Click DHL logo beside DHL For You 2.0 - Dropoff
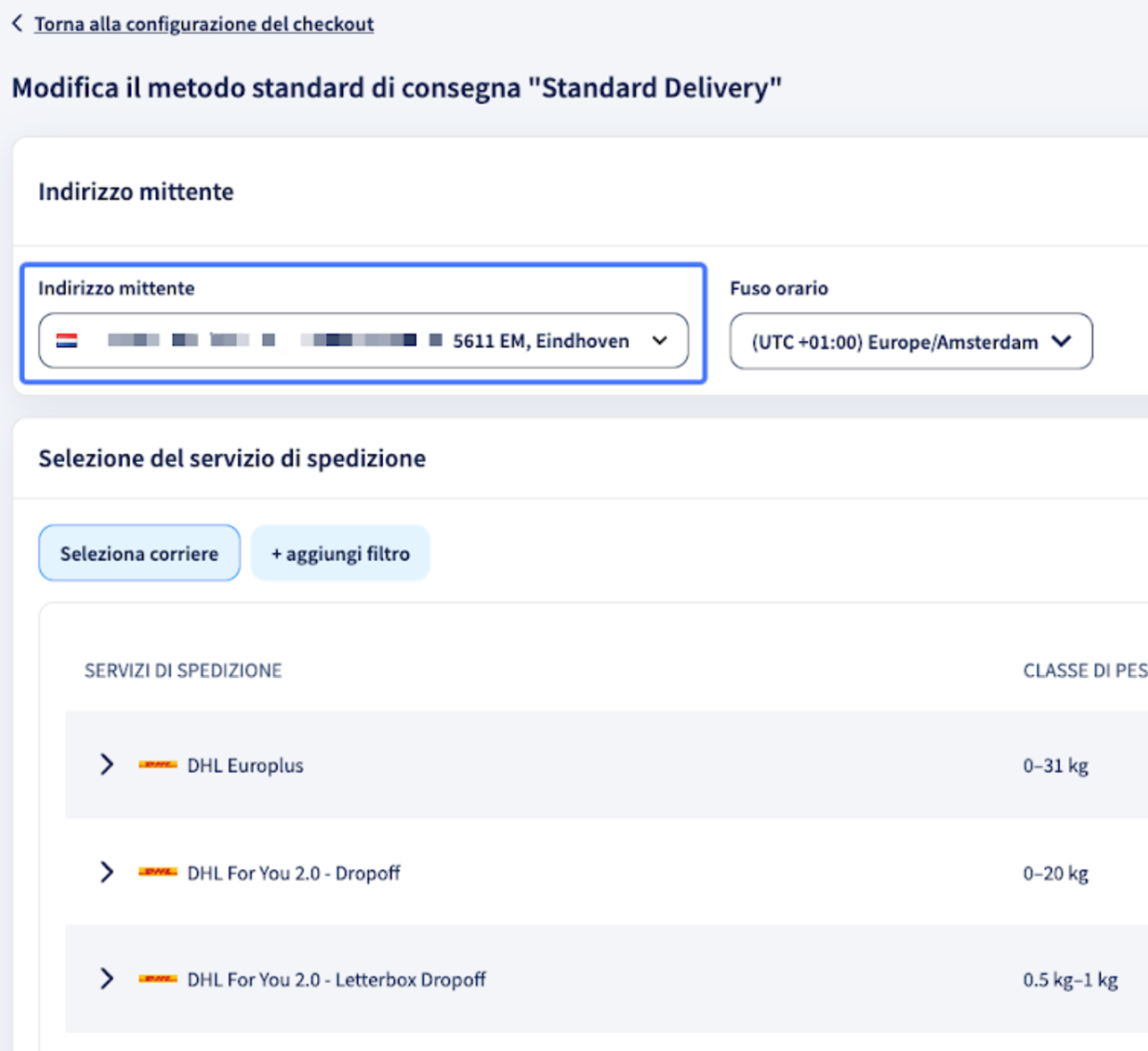The height and width of the screenshot is (1051, 1148). click(158, 872)
